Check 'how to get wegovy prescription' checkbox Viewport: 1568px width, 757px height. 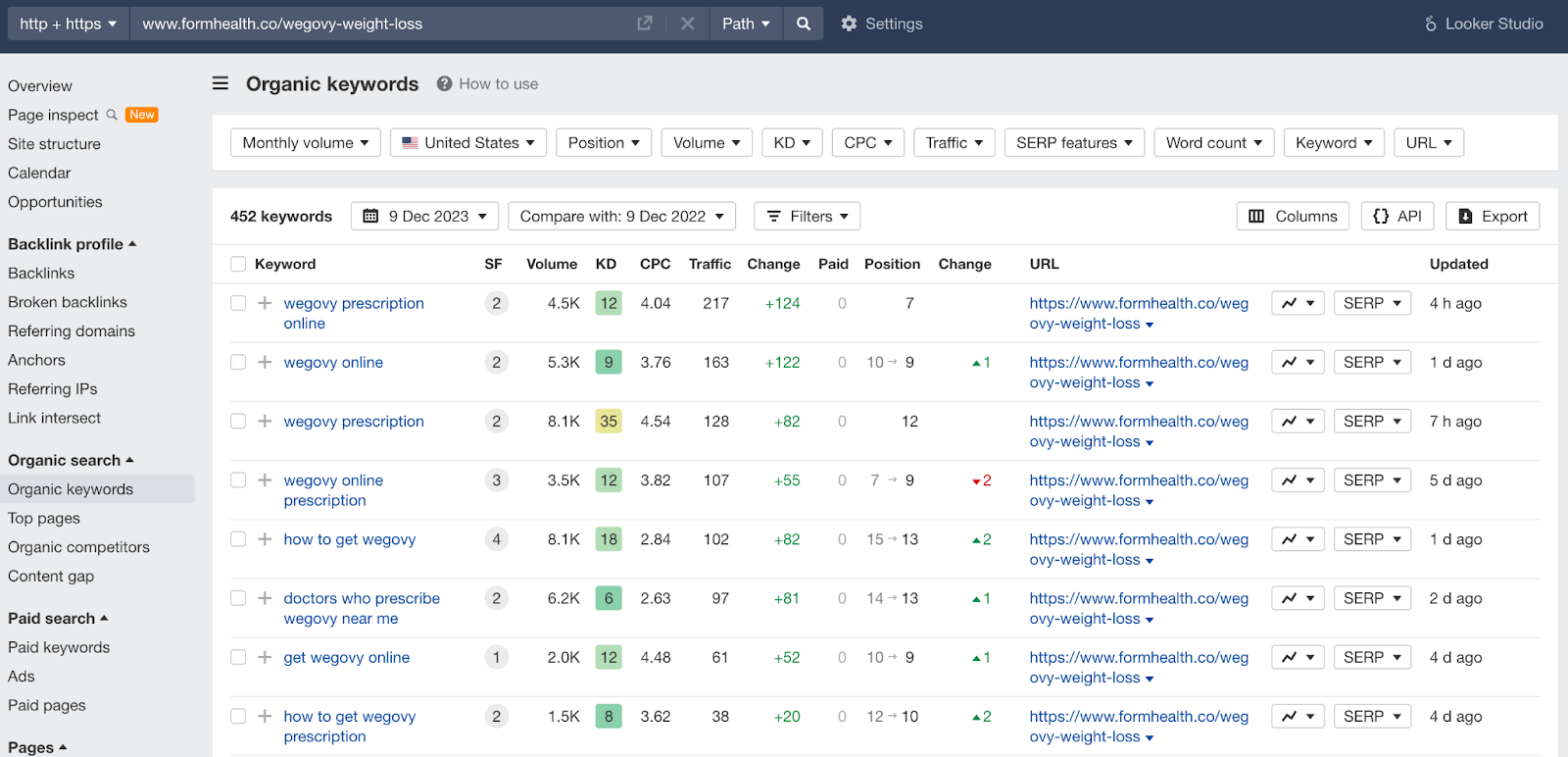[238, 716]
